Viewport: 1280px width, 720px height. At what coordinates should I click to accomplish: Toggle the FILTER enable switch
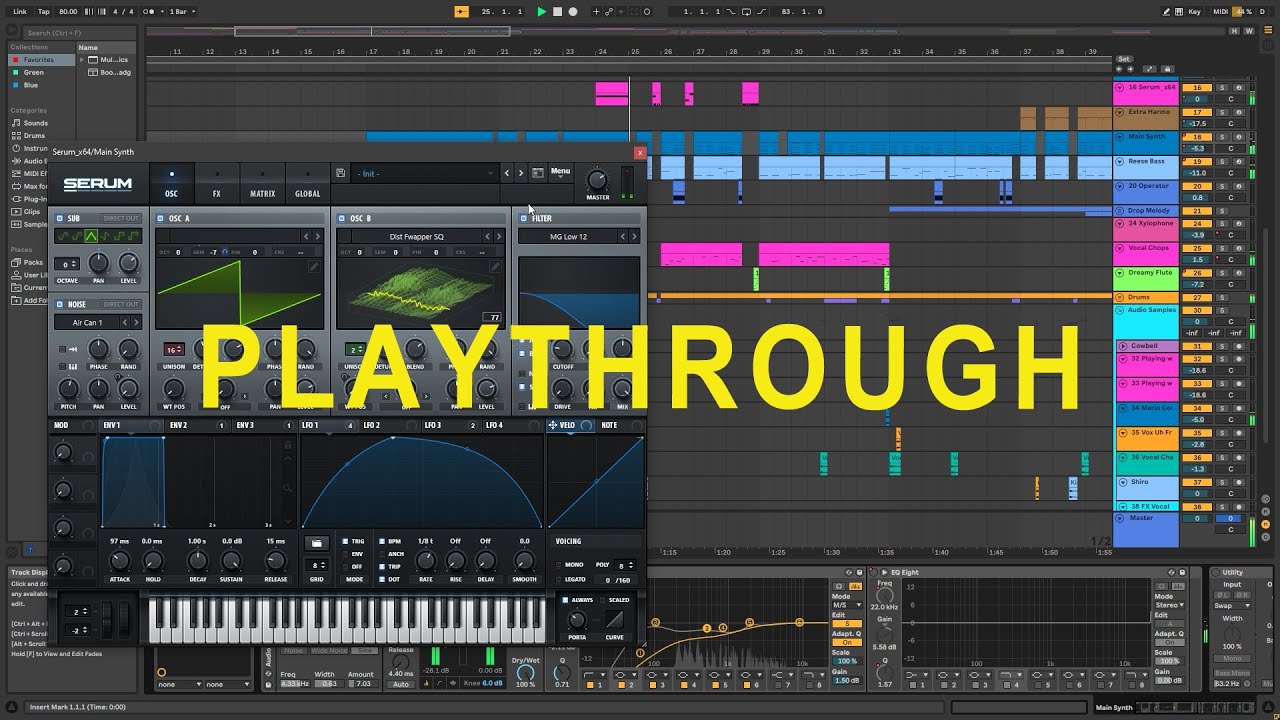pyautogui.click(x=524, y=218)
